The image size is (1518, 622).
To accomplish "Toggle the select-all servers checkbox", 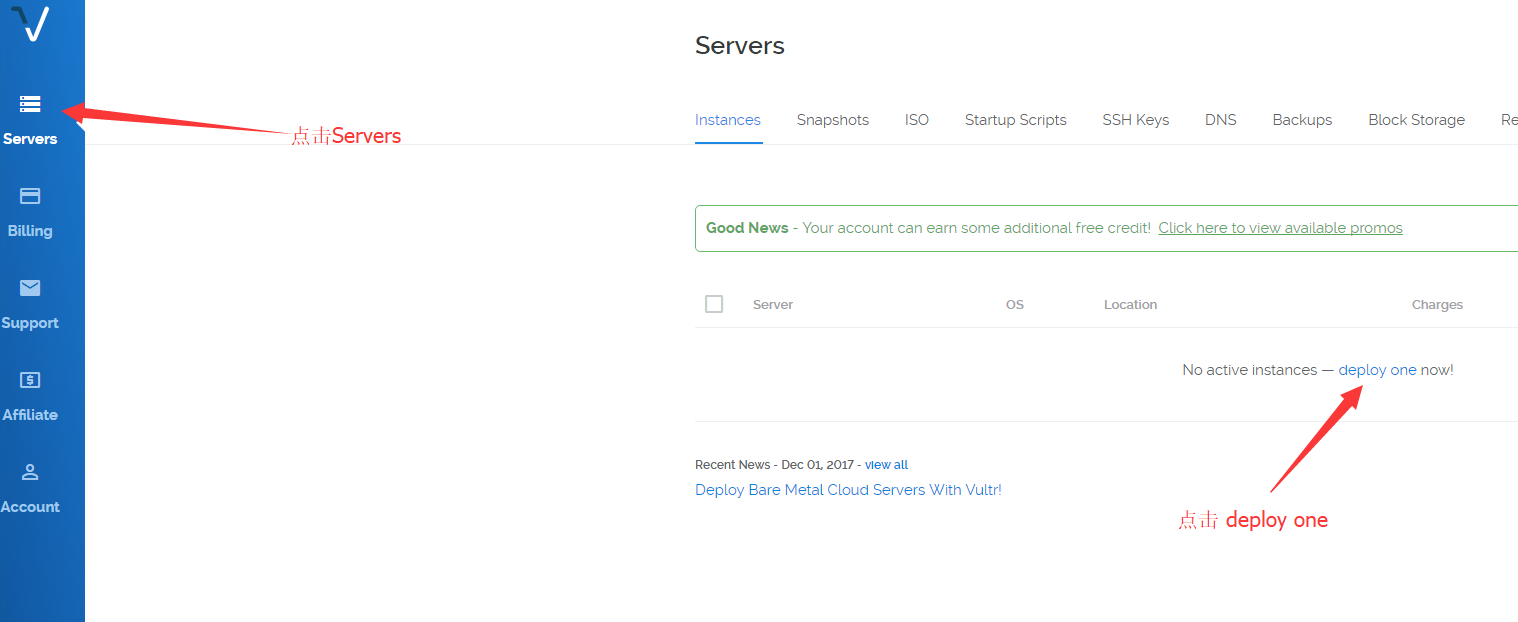I will coord(714,303).
